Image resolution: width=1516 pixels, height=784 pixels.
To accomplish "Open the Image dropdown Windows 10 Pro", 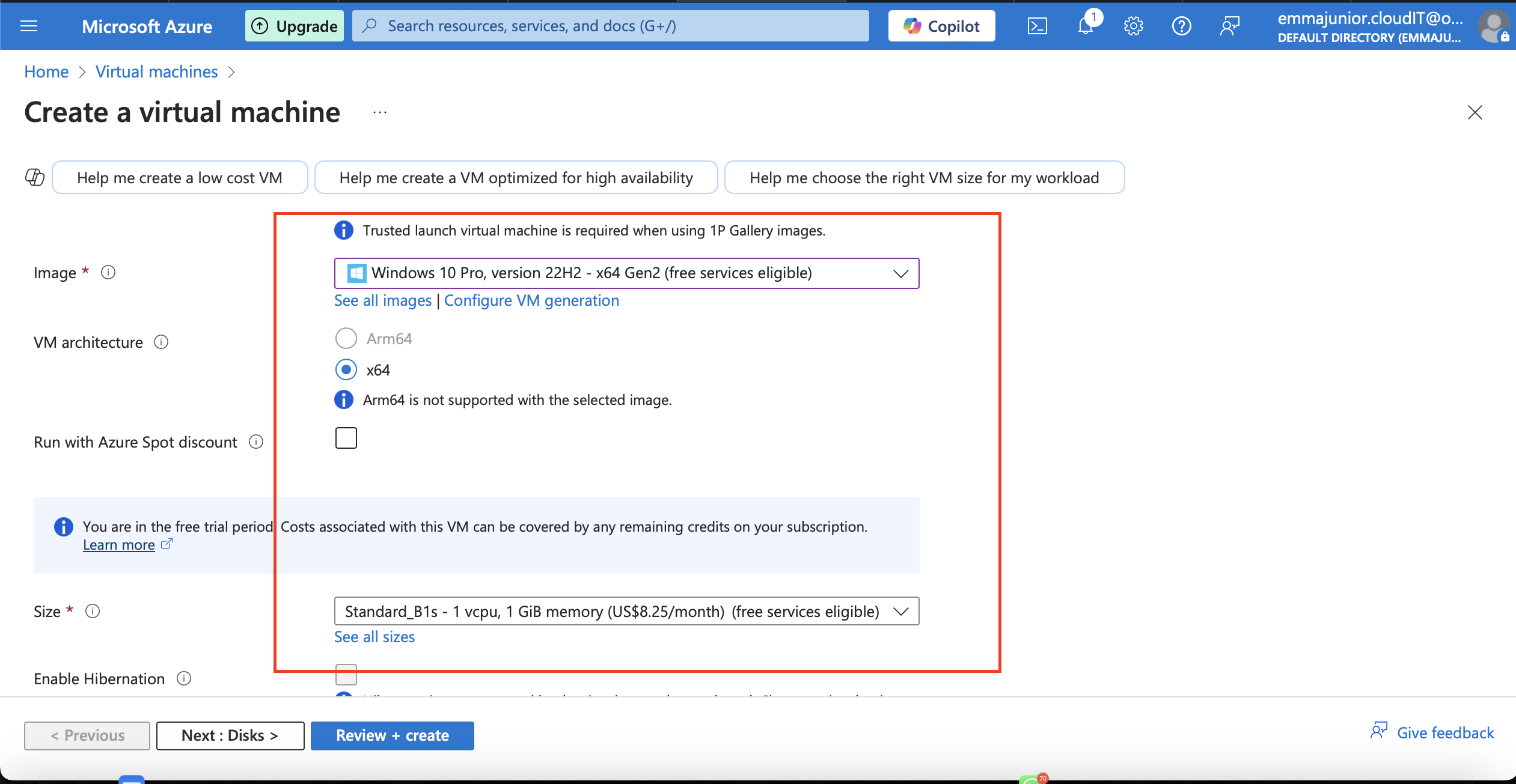I will pos(626,273).
